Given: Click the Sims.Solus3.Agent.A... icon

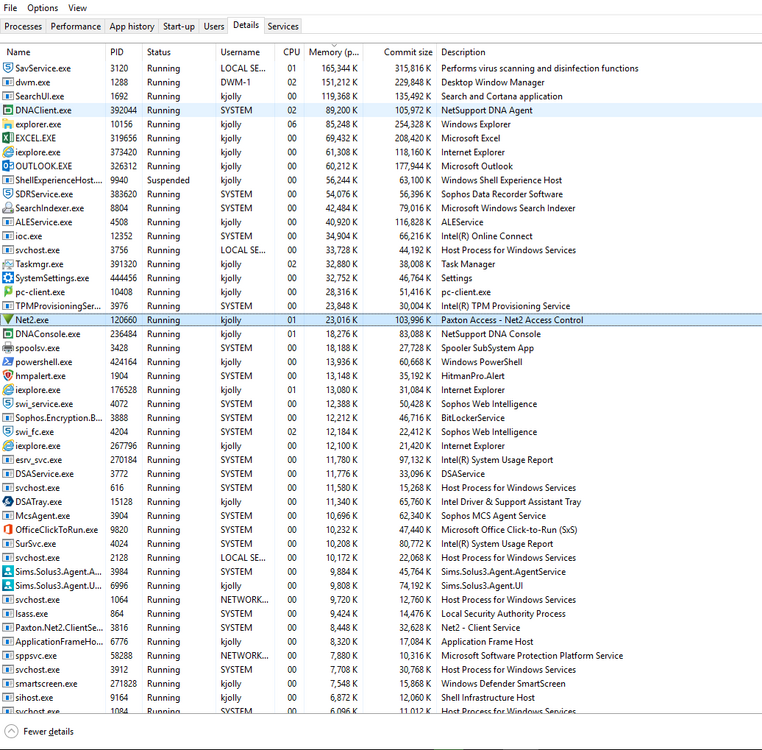Looking at the screenshot, I should click(8, 572).
